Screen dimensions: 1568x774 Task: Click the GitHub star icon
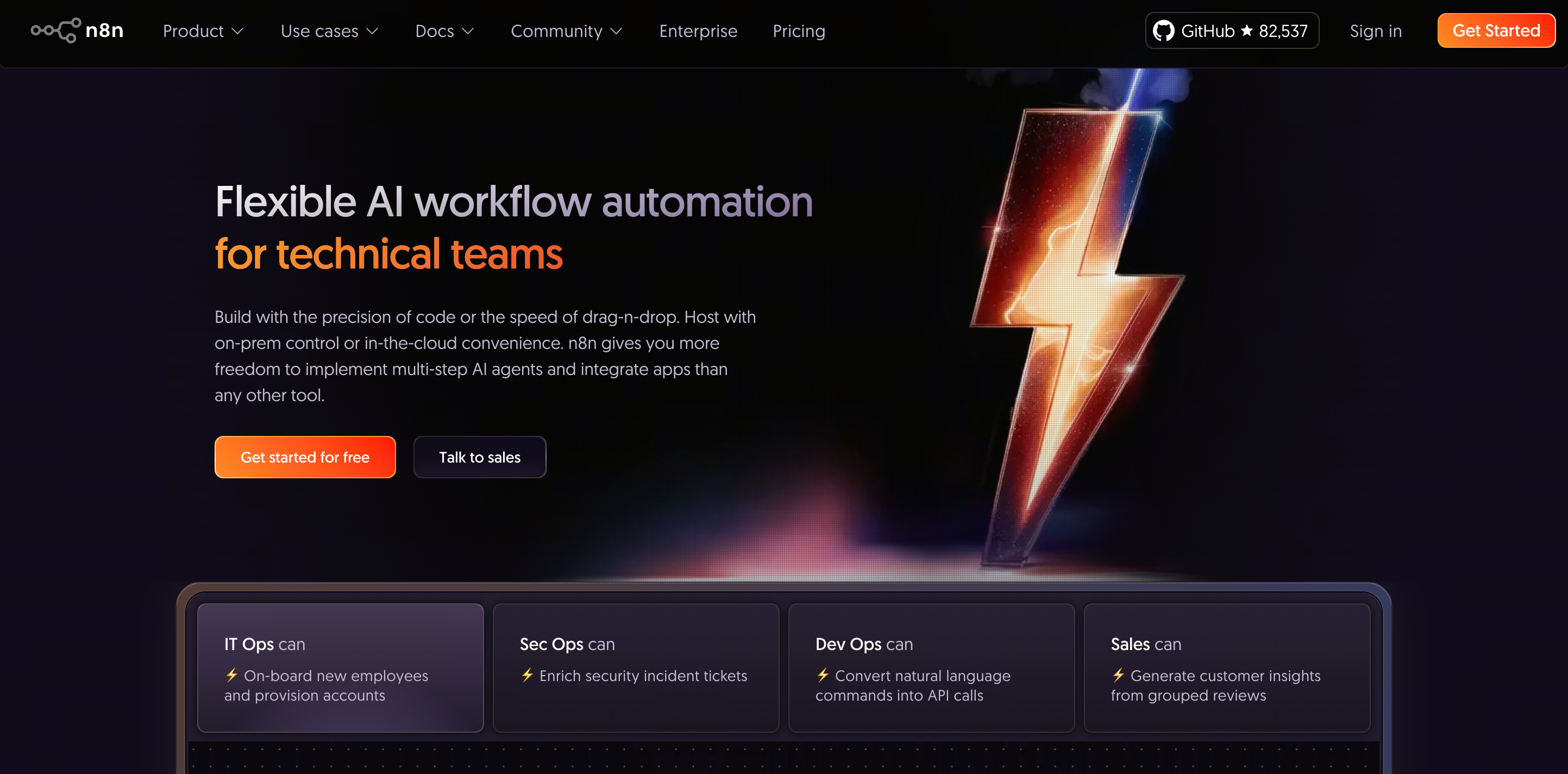tap(1246, 30)
